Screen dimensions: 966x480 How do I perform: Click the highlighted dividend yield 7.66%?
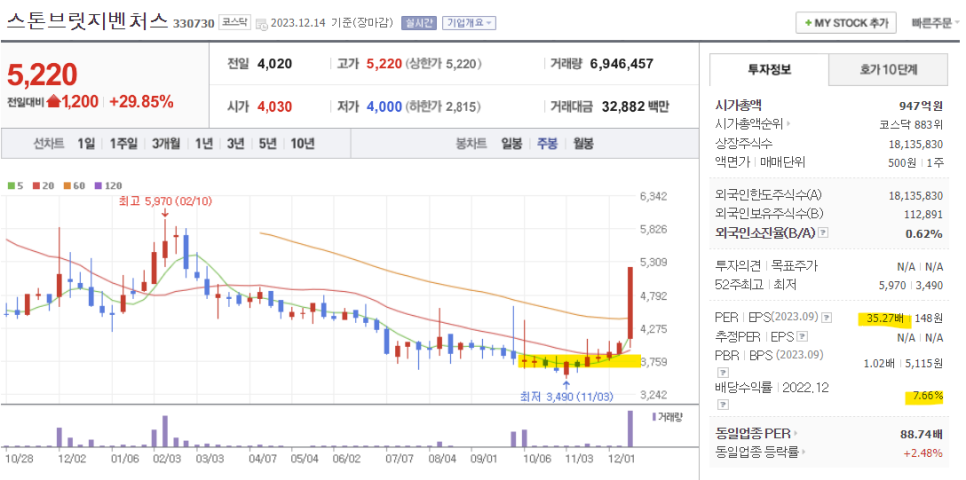(927, 396)
